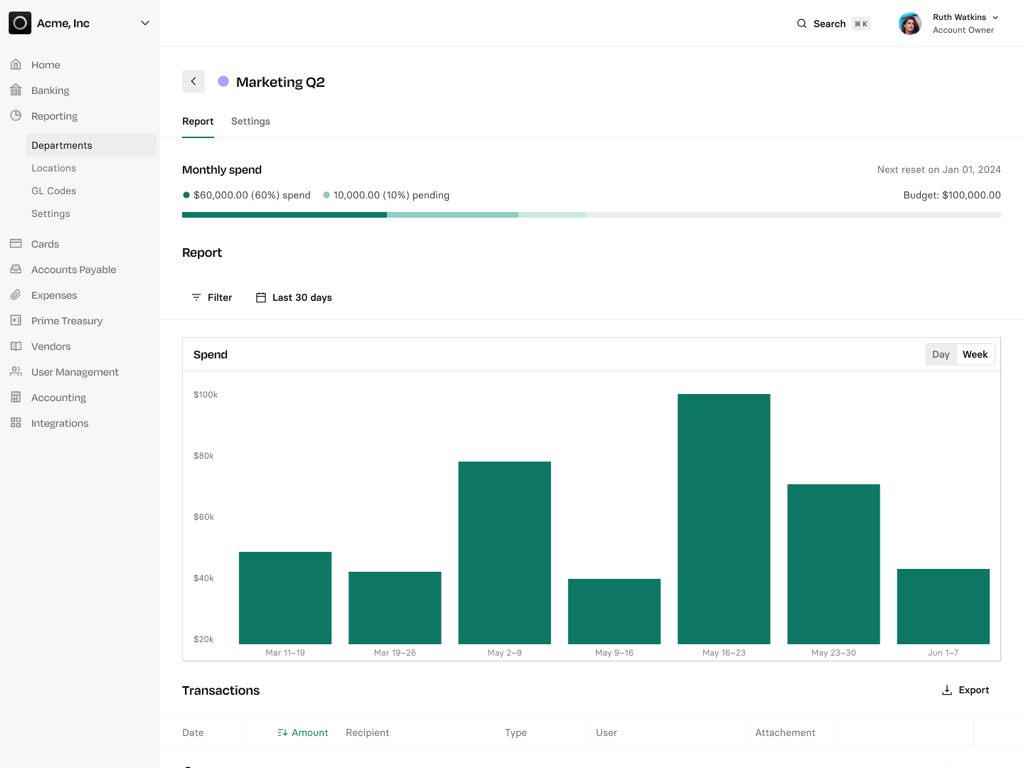Select the Report tab
The width and height of the screenshot is (1024, 768).
pos(198,121)
